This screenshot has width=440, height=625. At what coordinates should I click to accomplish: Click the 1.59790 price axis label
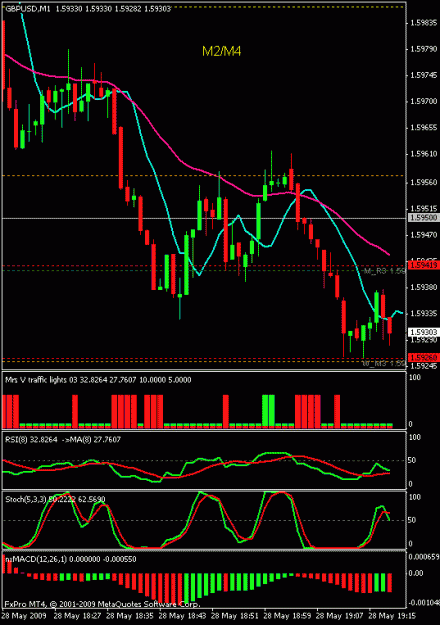[424, 49]
